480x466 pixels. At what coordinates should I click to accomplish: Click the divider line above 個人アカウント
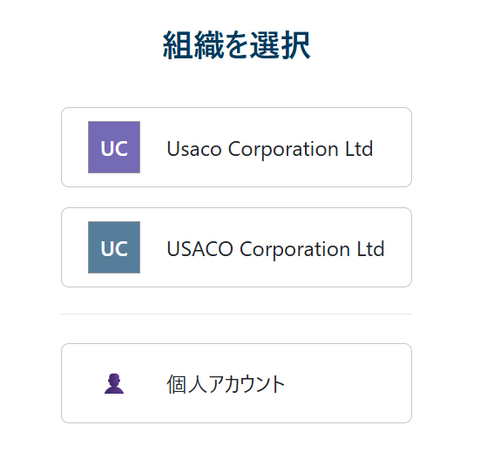(x=236, y=314)
